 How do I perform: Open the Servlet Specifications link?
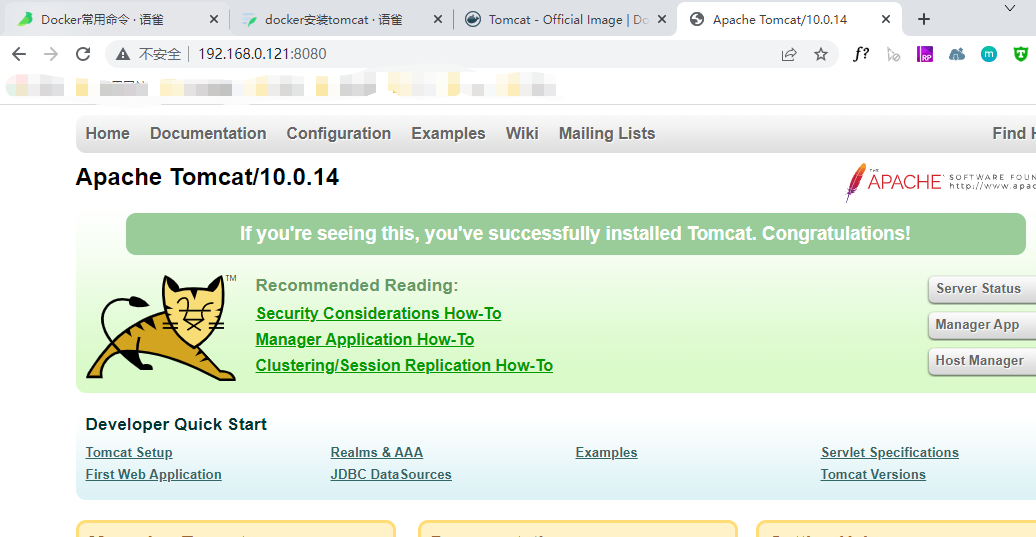(x=890, y=452)
